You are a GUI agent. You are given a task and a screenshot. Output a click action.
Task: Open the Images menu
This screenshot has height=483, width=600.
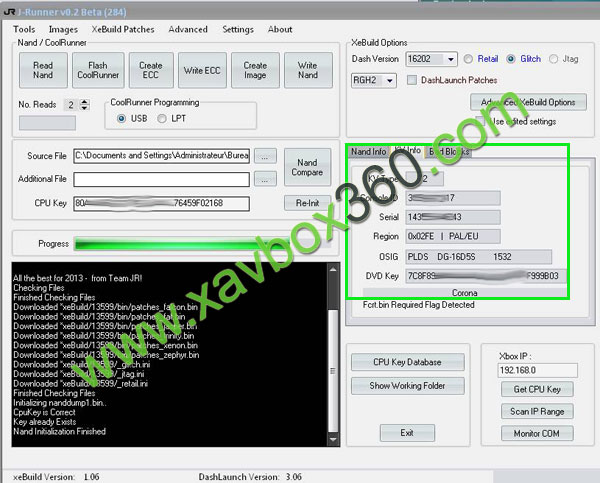click(x=63, y=29)
